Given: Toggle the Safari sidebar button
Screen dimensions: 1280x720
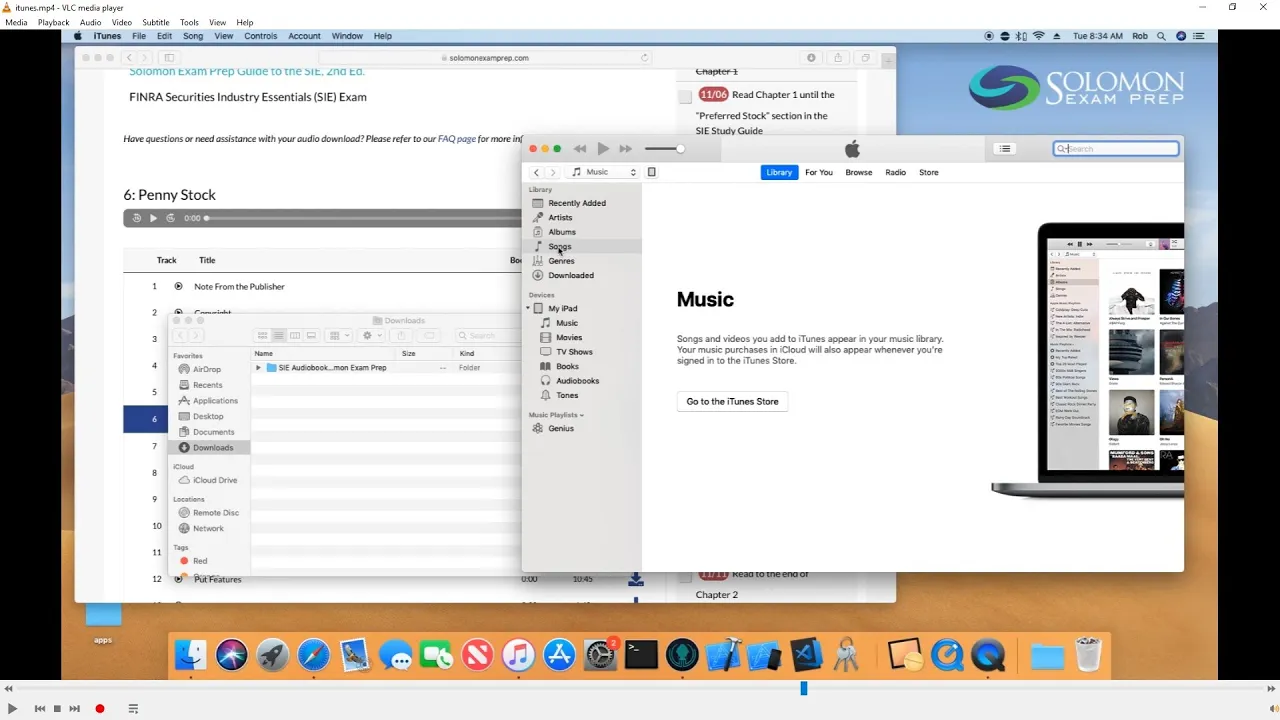Looking at the screenshot, I should tap(169, 58).
